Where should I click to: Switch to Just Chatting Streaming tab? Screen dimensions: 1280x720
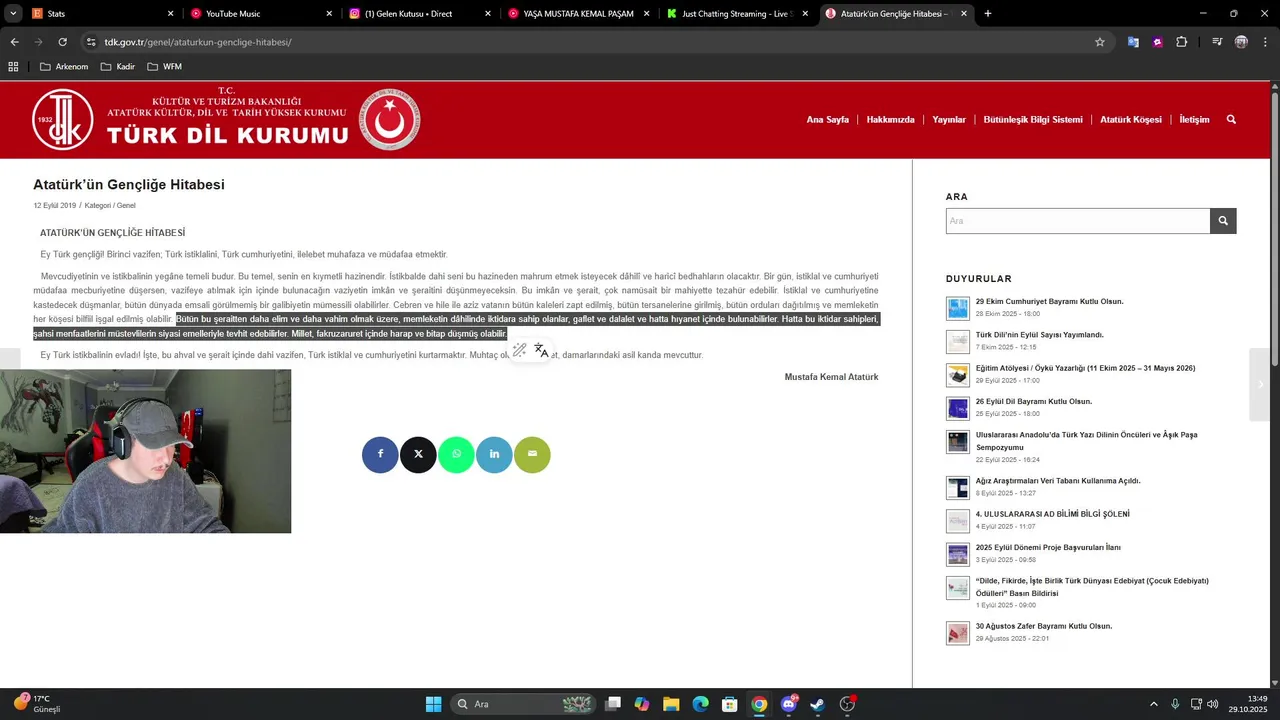click(x=737, y=14)
